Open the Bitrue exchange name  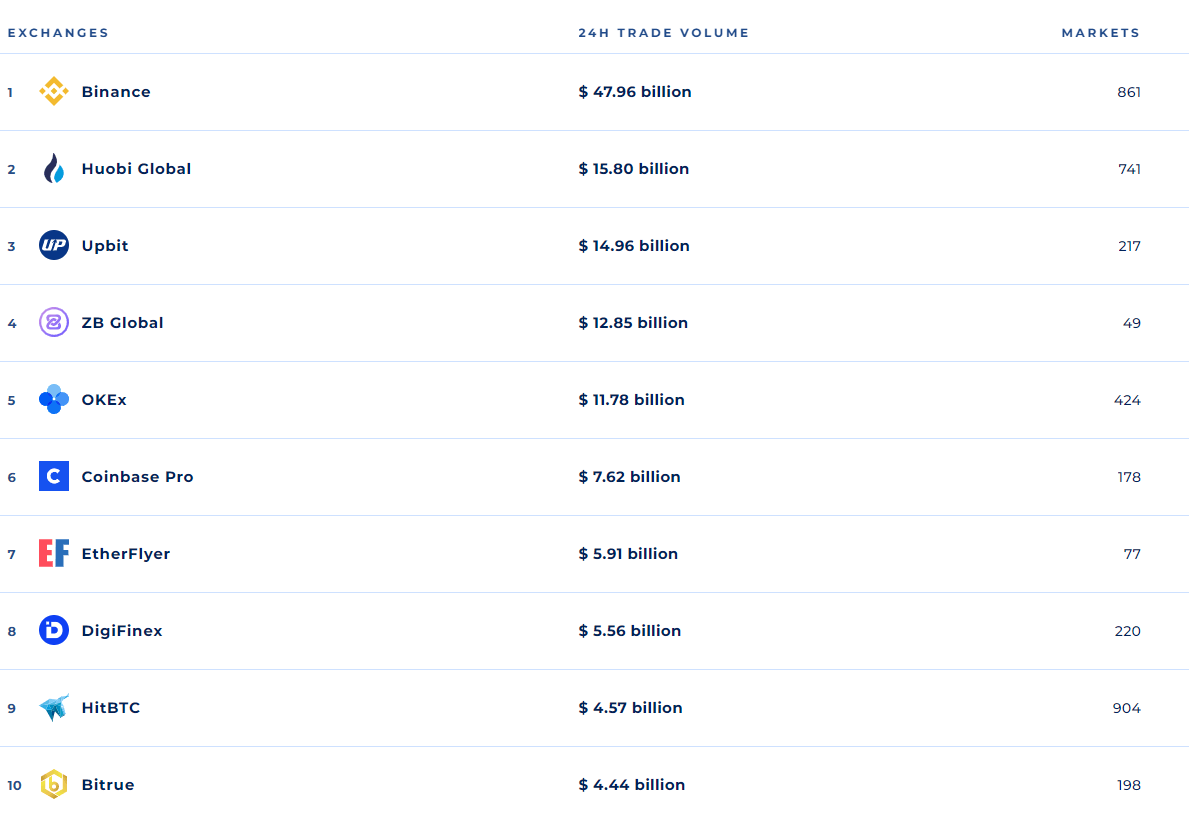point(108,784)
